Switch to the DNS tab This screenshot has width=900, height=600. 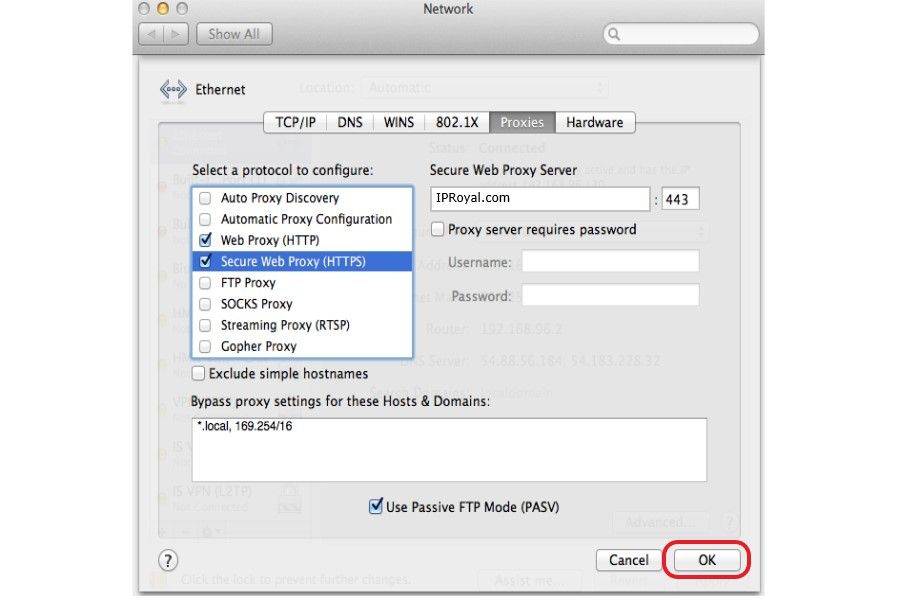[x=350, y=122]
